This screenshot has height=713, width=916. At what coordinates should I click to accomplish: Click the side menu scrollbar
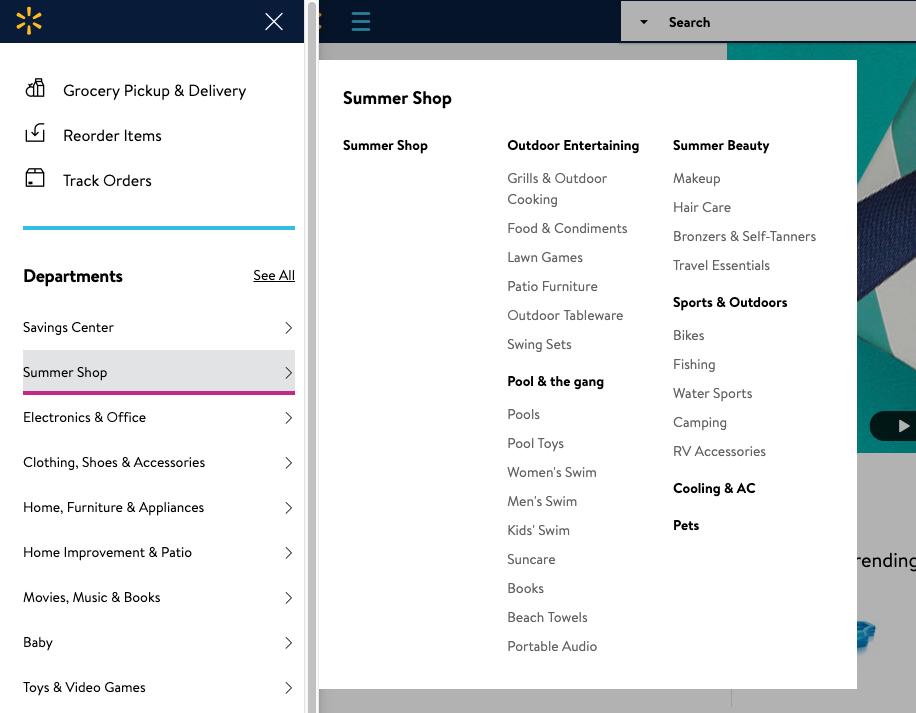tap(312, 356)
